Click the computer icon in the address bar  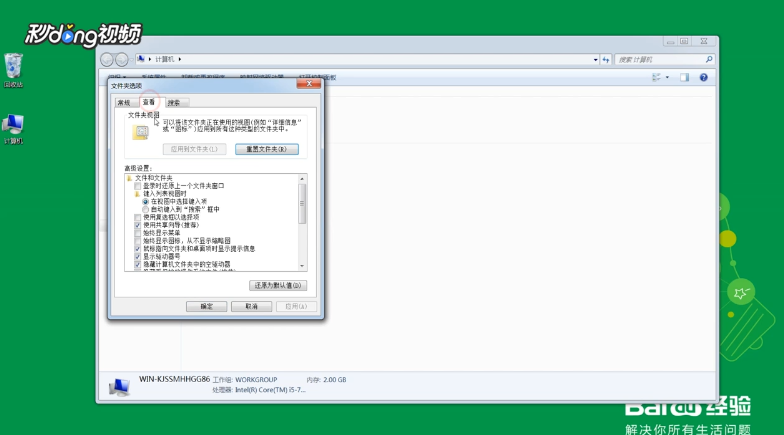pos(141,59)
